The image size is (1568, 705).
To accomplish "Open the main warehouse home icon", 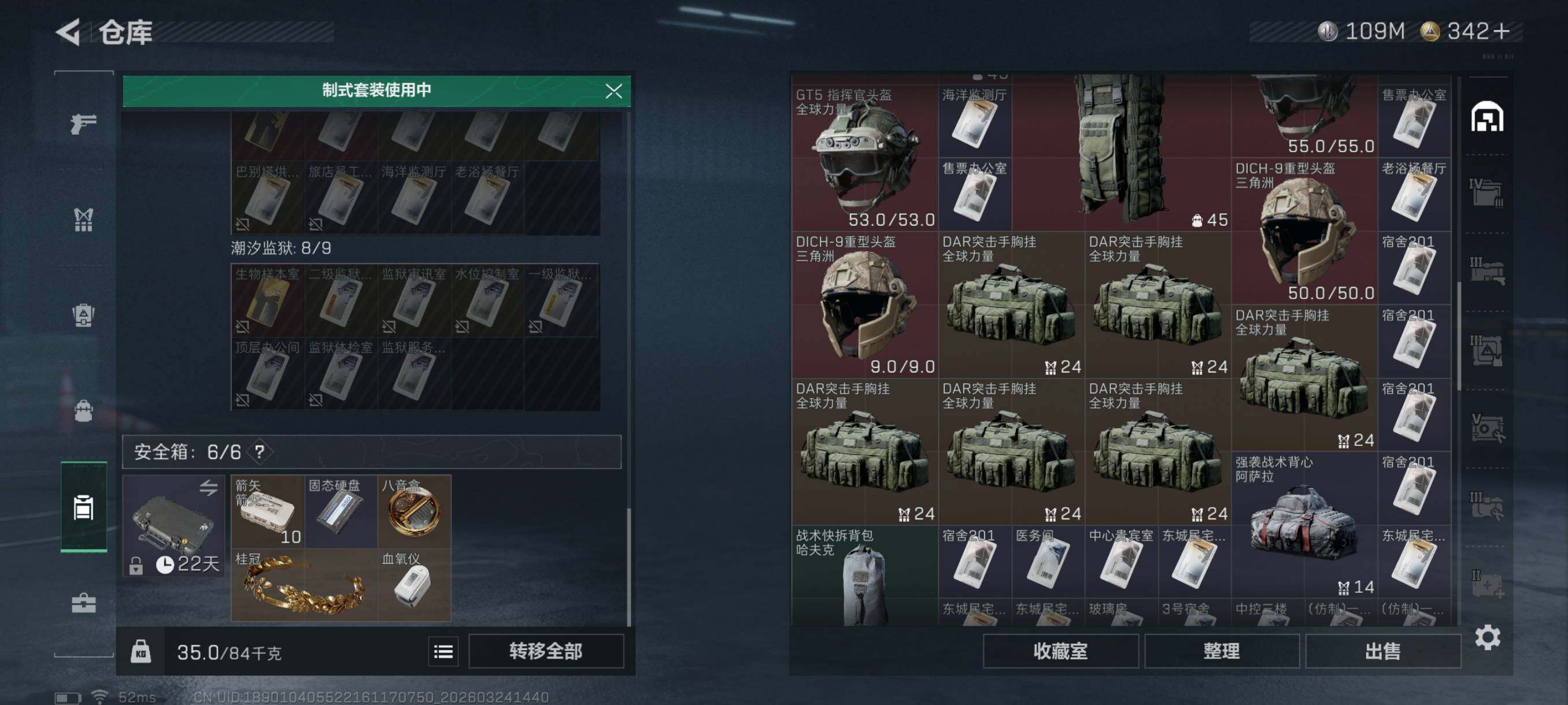I will pyautogui.click(x=1487, y=116).
